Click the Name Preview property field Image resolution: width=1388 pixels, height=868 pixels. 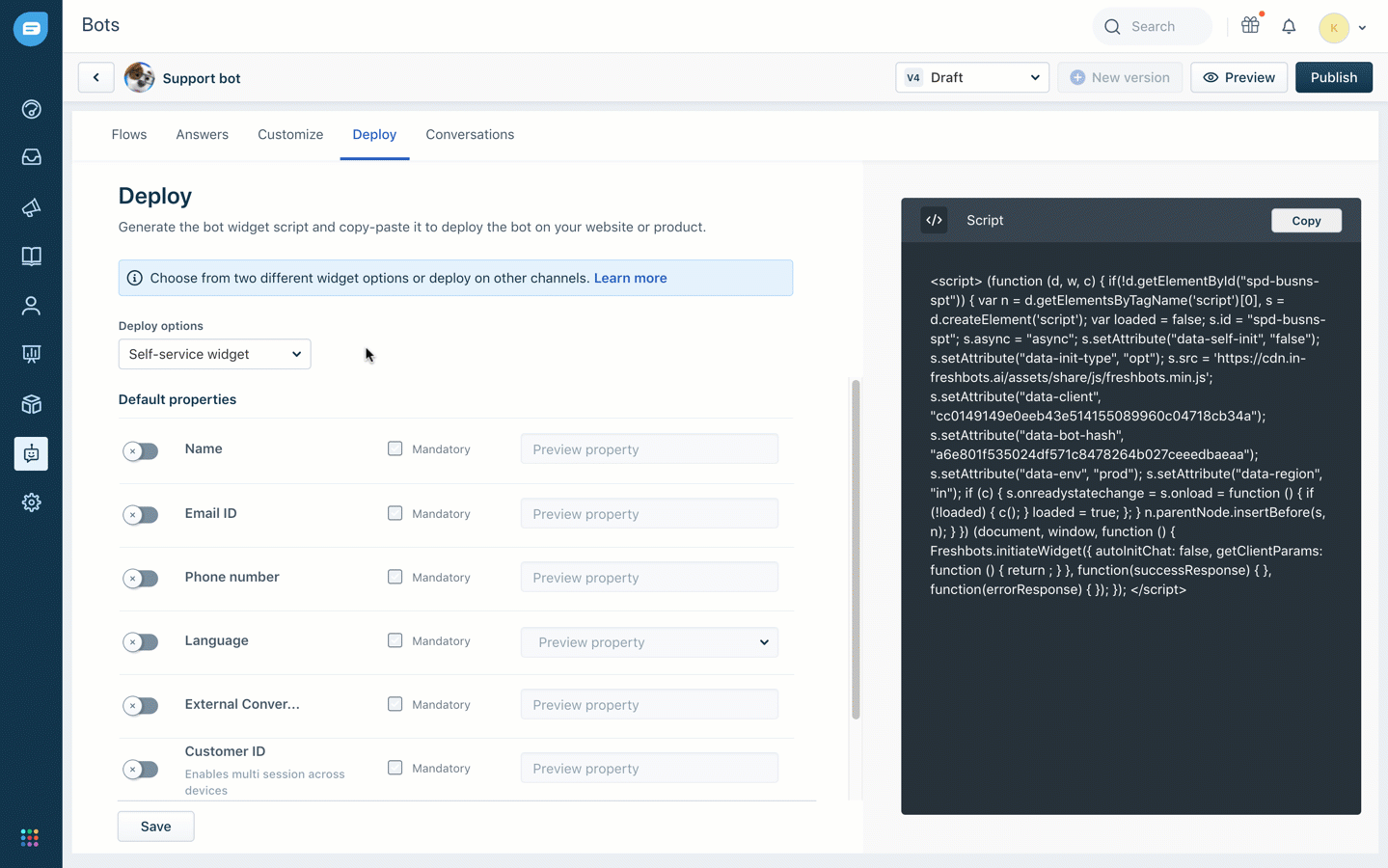tap(649, 449)
